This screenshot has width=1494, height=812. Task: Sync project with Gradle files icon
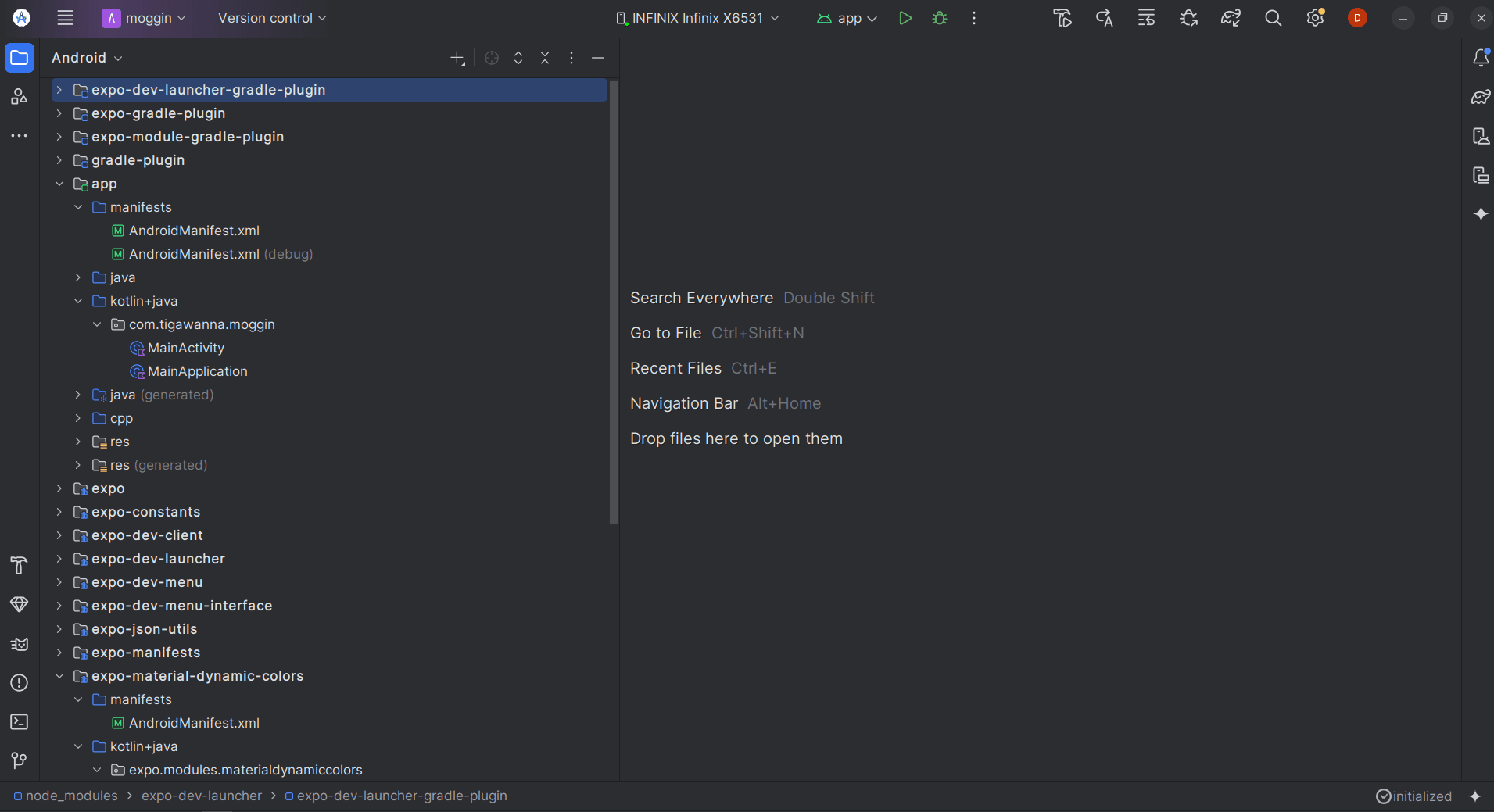(1231, 18)
